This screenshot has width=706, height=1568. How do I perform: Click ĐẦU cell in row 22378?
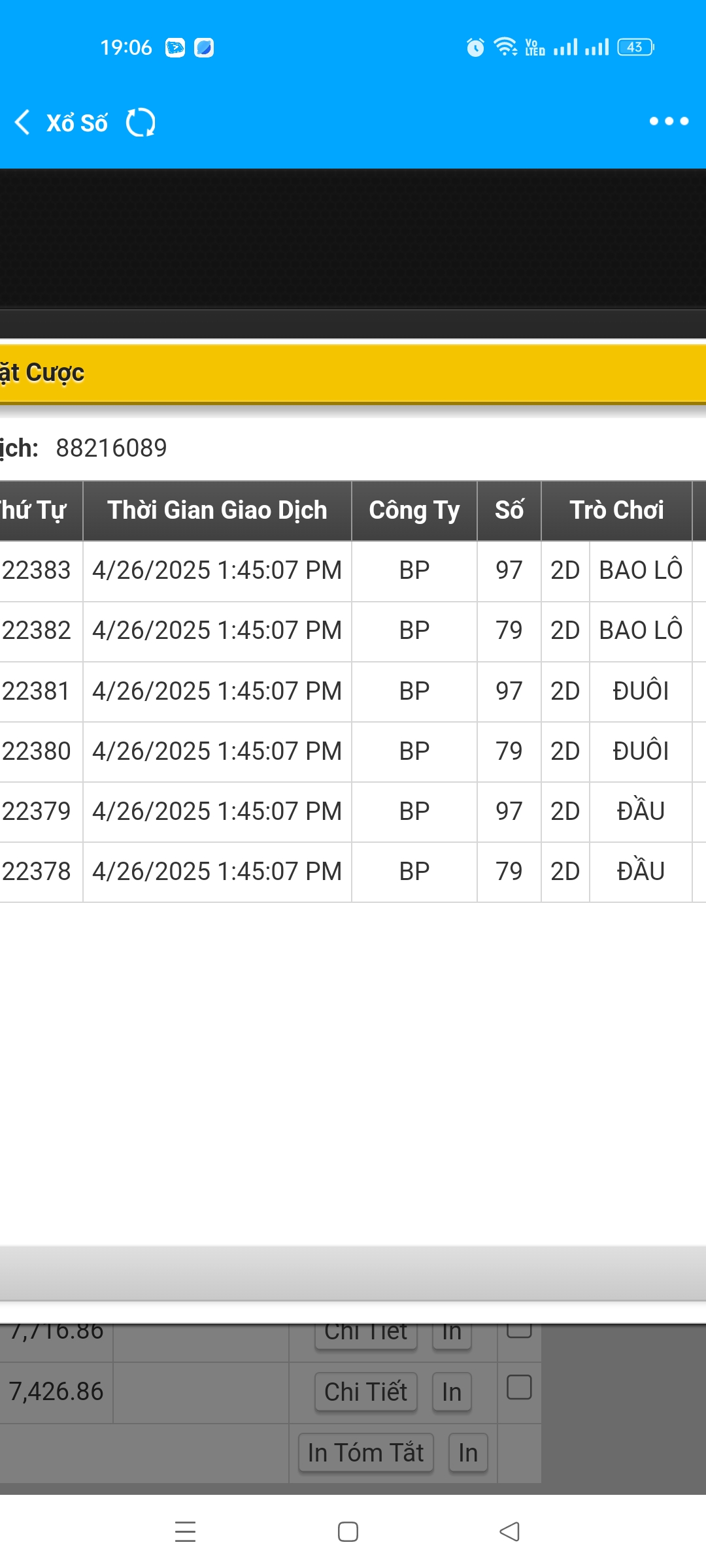tap(641, 872)
